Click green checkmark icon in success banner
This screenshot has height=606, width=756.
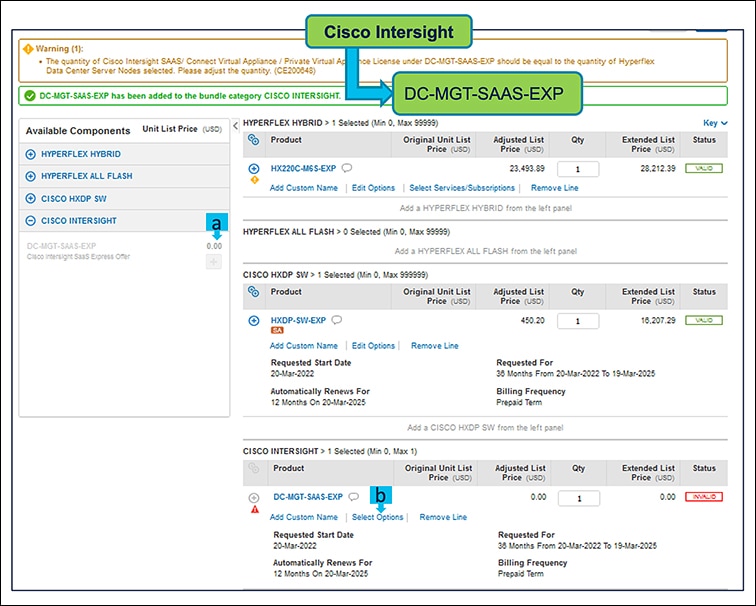point(30,96)
